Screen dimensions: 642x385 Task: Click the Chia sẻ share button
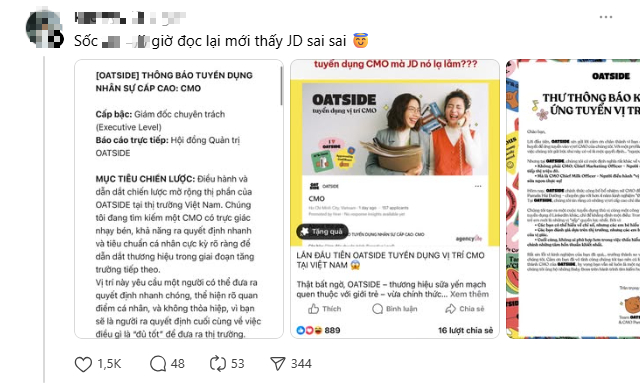pyautogui.click(x=465, y=309)
